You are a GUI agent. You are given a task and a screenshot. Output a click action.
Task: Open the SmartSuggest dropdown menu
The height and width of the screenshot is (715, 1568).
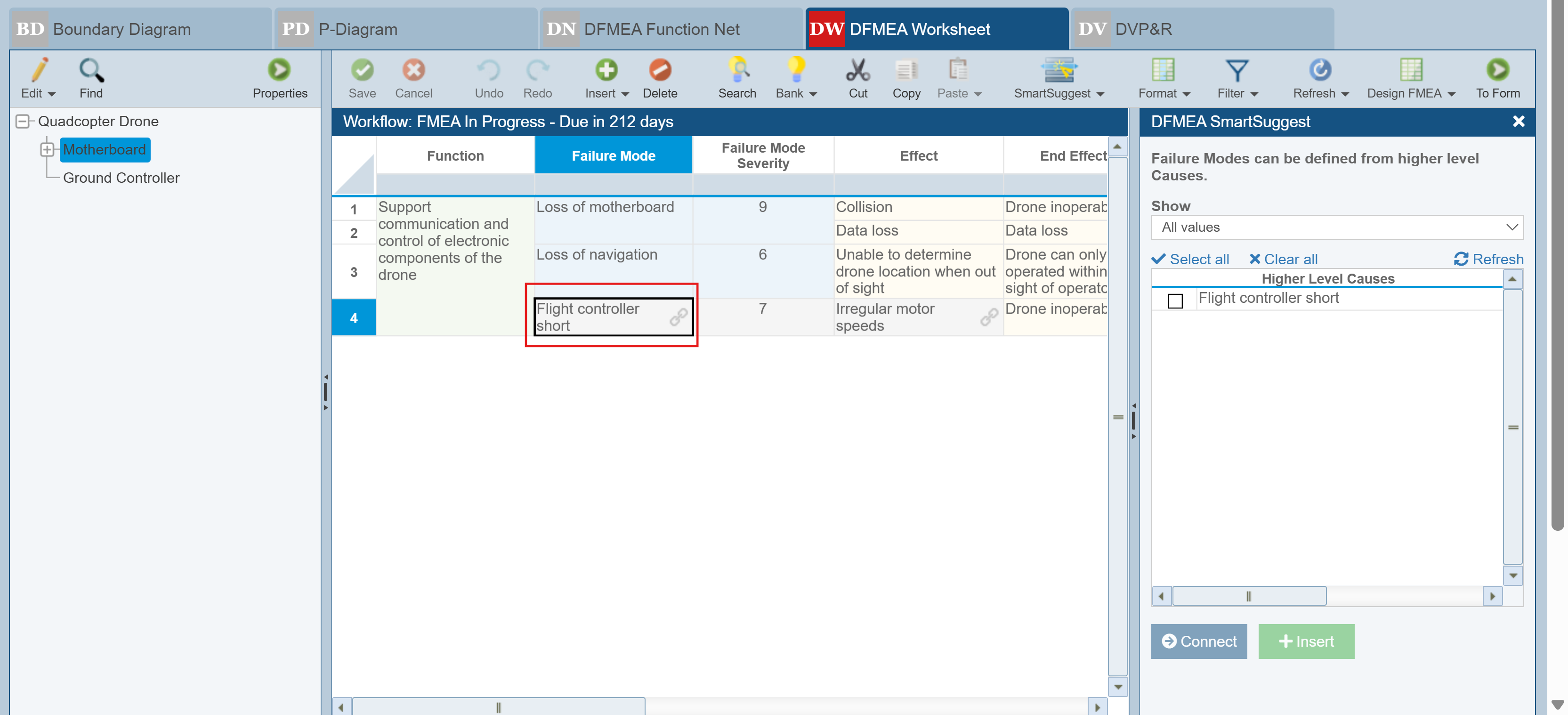tap(1100, 94)
